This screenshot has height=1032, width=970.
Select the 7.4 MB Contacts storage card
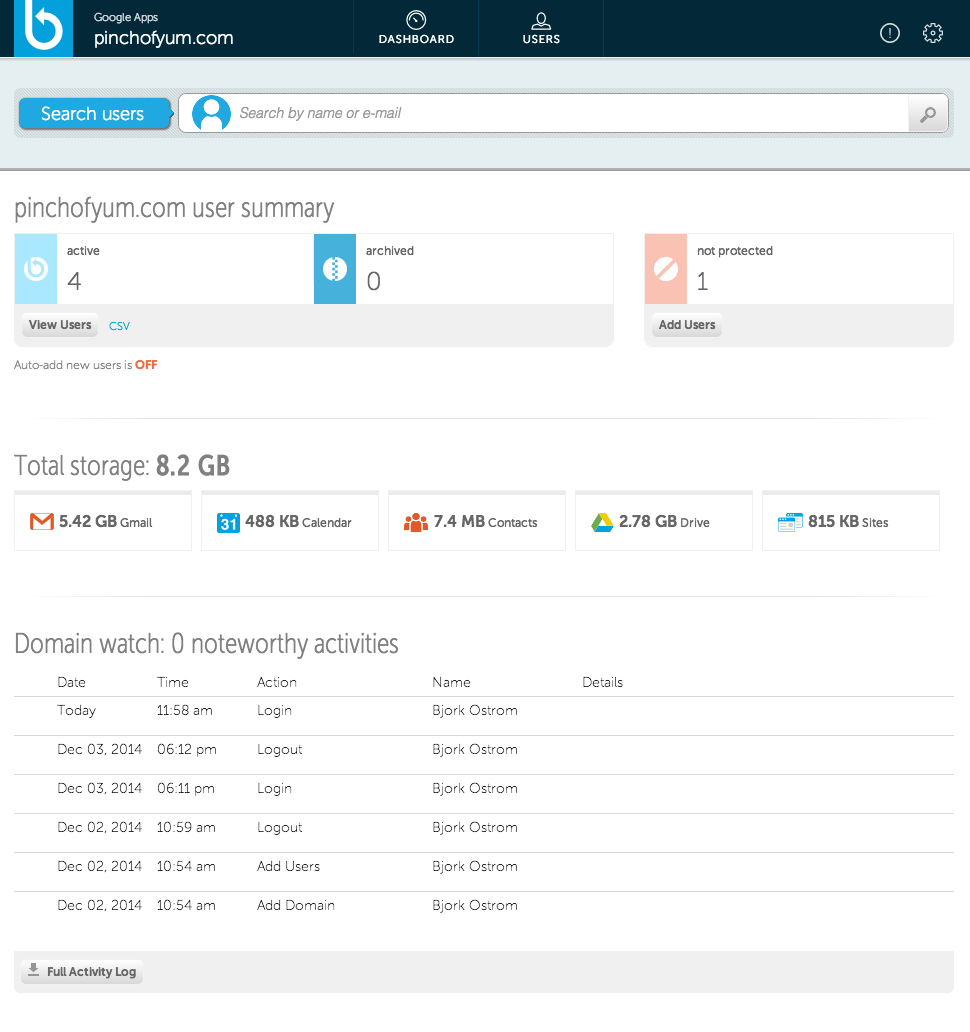tap(476, 521)
